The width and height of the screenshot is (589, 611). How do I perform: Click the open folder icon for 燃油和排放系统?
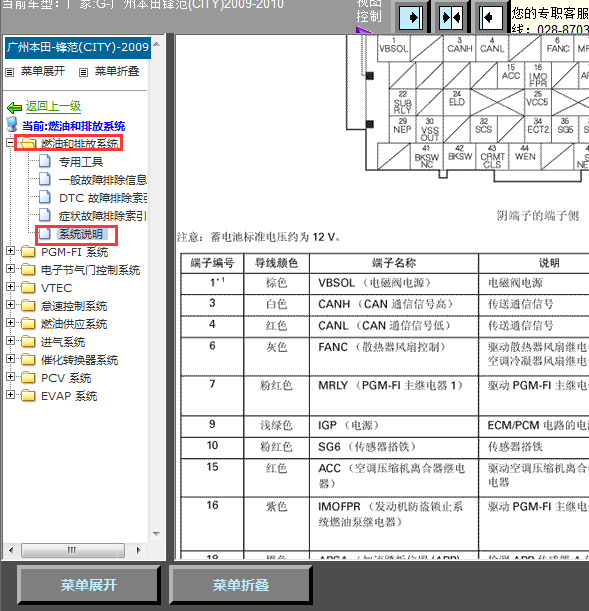28,143
